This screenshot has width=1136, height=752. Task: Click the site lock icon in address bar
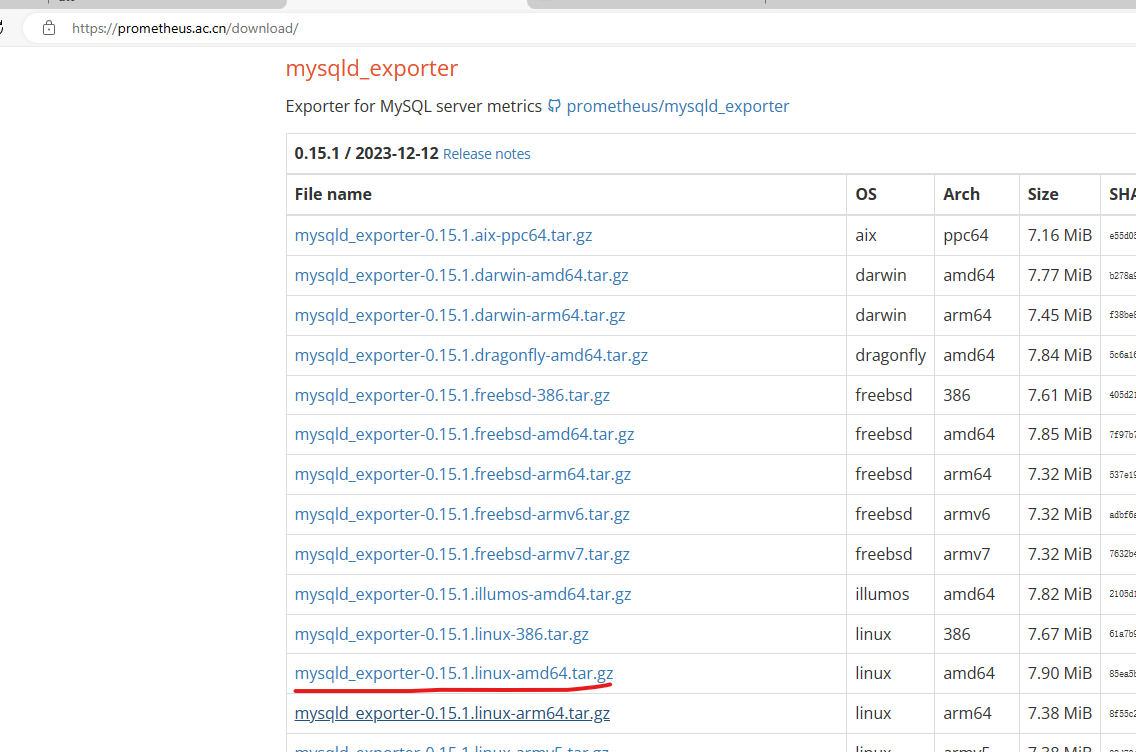[x=49, y=28]
